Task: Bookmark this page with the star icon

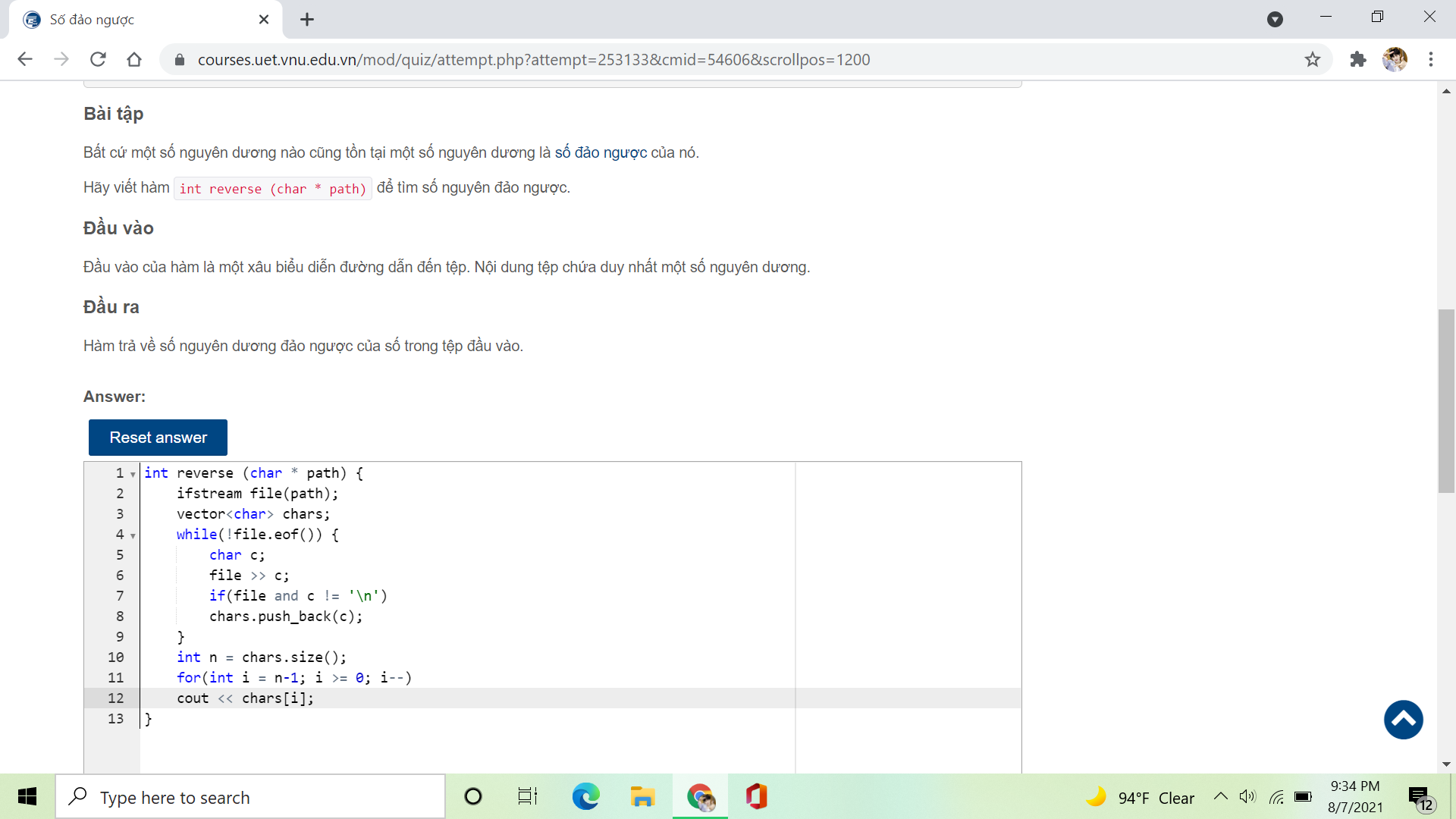Action: 1313,59
